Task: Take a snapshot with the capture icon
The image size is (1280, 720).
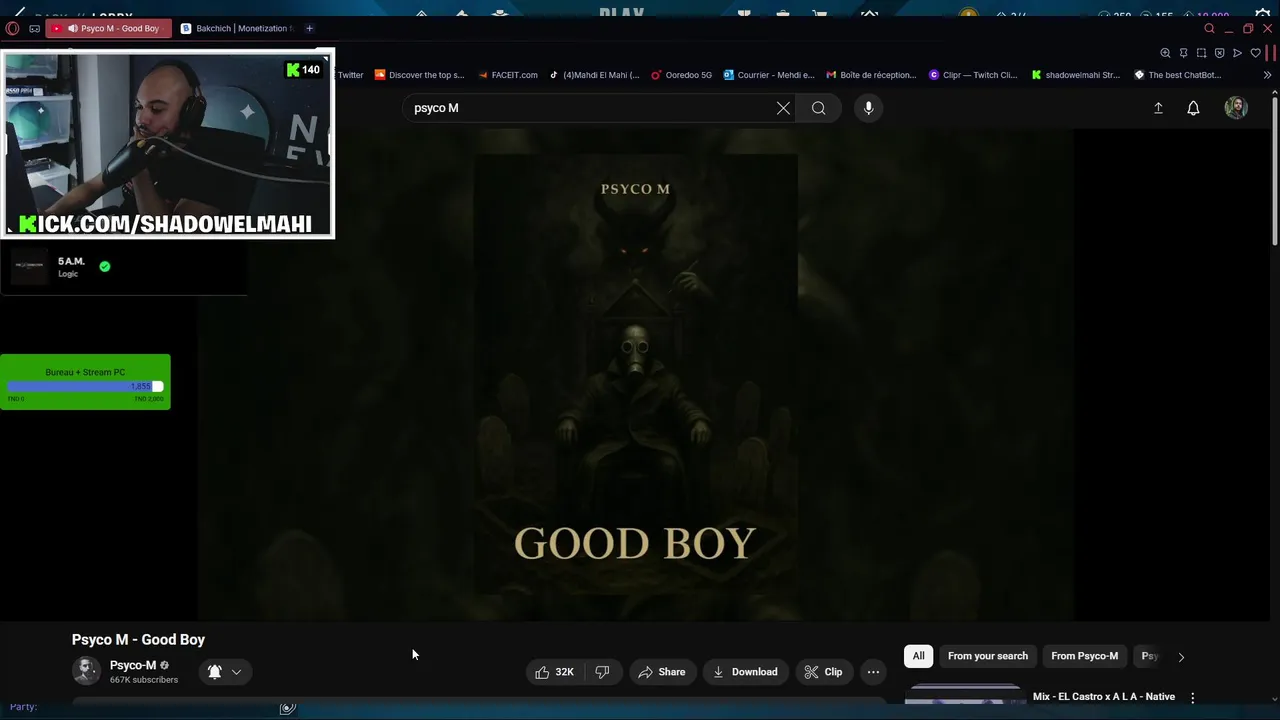Action: [1201, 53]
